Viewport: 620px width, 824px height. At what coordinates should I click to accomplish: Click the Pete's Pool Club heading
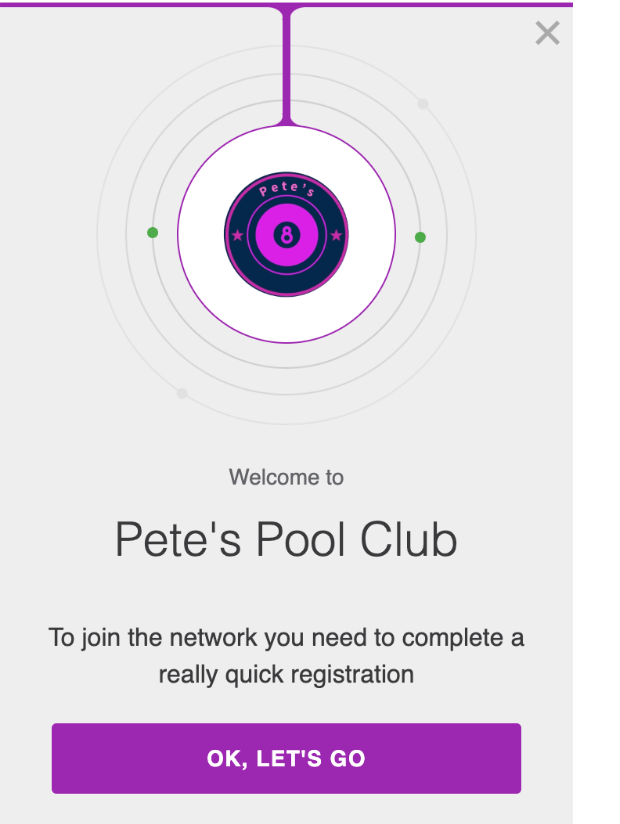coord(286,539)
